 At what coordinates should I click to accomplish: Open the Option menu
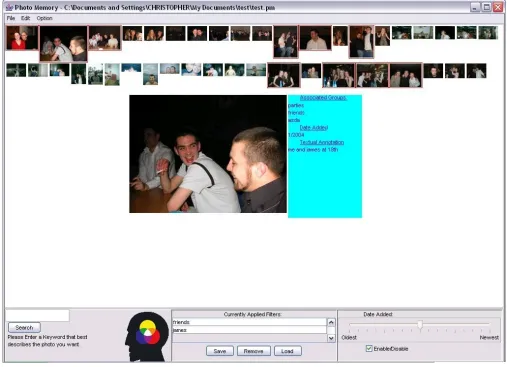pyautogui.click(x=44, y=18)
